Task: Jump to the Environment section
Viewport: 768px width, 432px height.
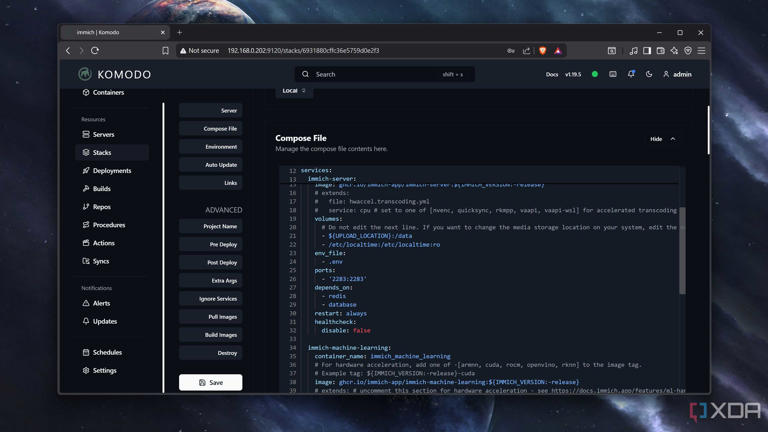Action: click(x=211, y=147)
